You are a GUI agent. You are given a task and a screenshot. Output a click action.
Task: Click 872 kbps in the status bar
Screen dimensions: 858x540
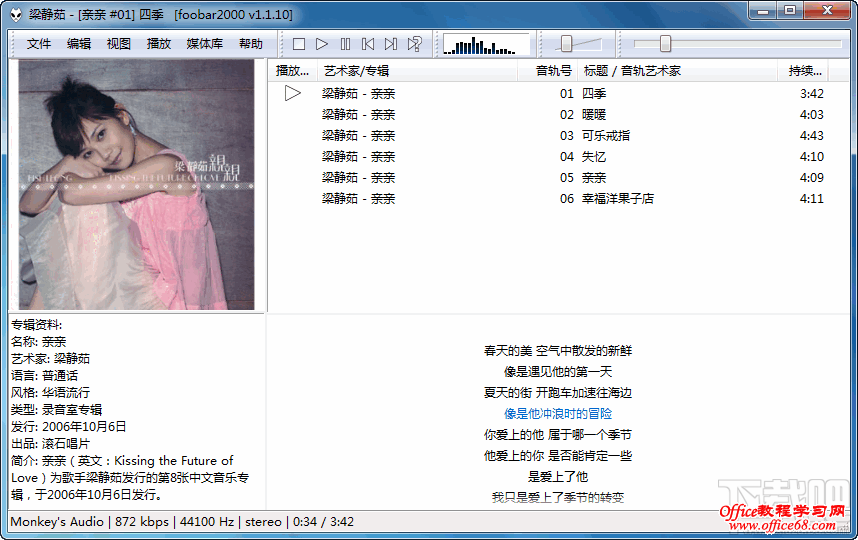[142, 521]
